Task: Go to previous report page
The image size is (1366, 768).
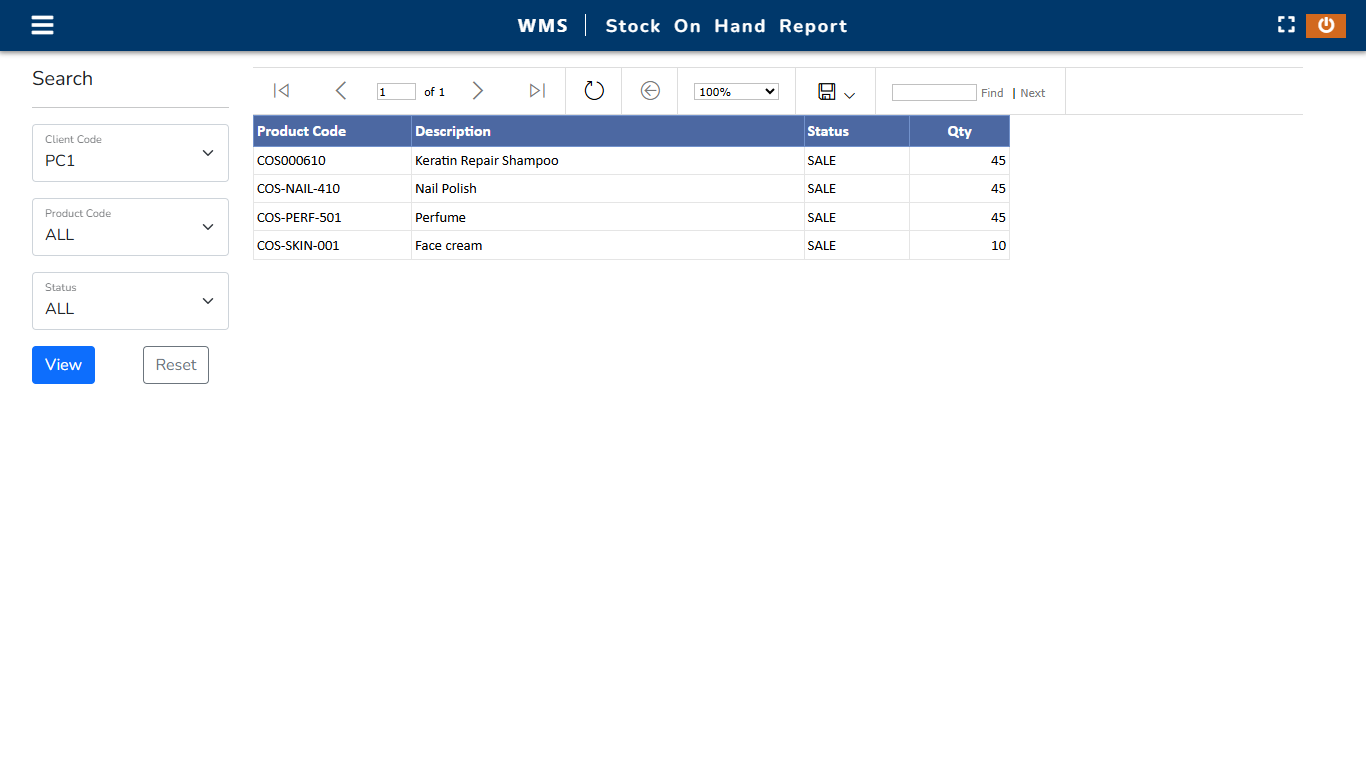Action: (x=340, y=91)
